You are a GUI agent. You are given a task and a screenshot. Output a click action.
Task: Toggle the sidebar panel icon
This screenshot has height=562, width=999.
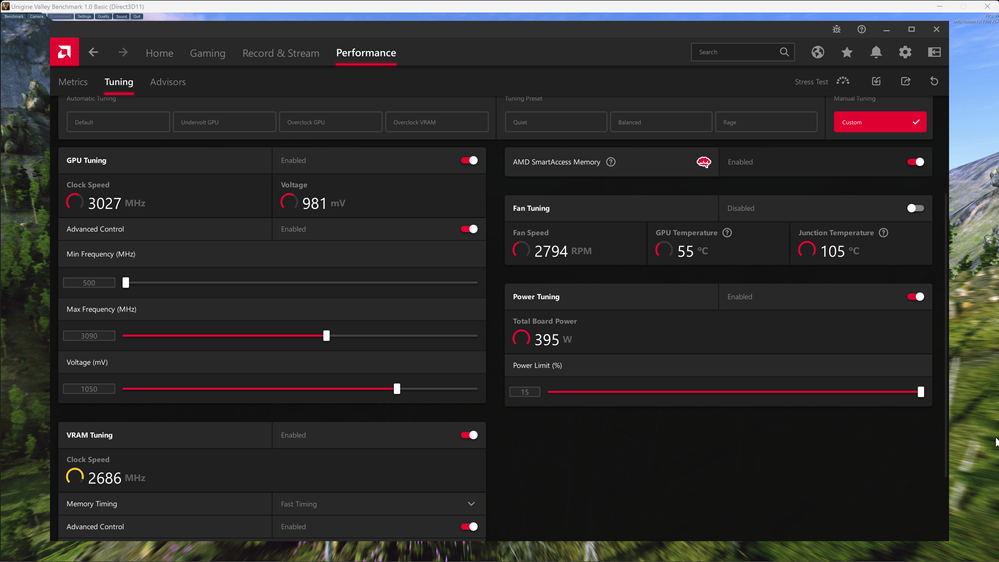[x=935, y=52]
